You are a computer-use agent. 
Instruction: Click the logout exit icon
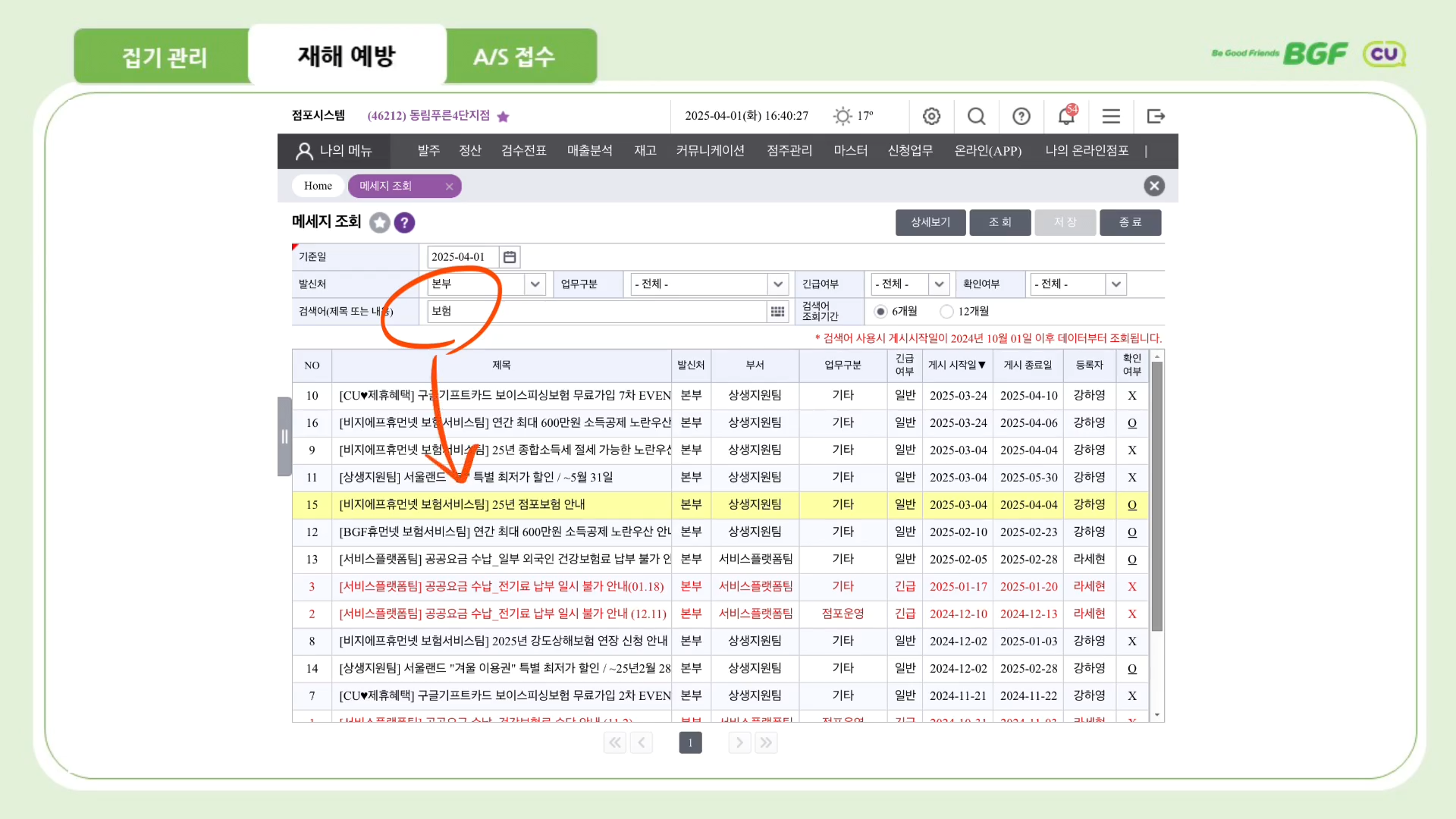click(x=1156, y=116)
